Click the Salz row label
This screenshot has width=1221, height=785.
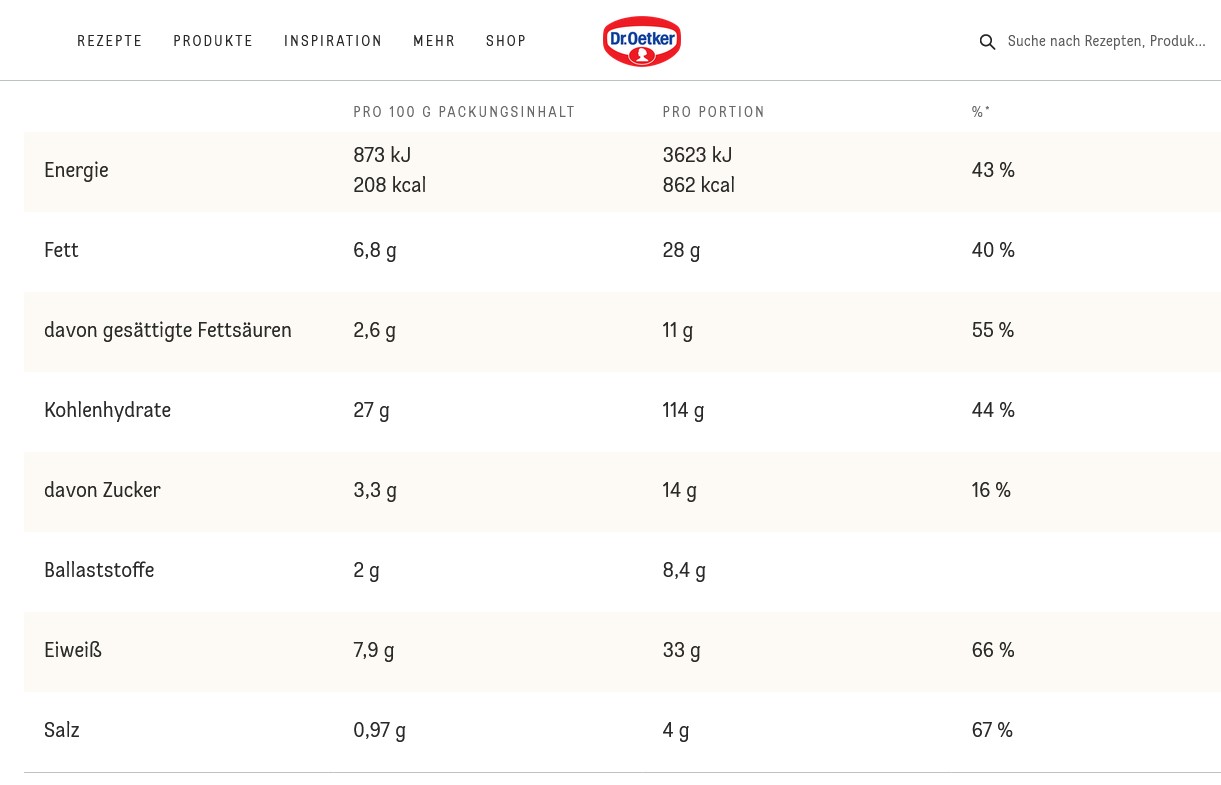pos(62,730)
